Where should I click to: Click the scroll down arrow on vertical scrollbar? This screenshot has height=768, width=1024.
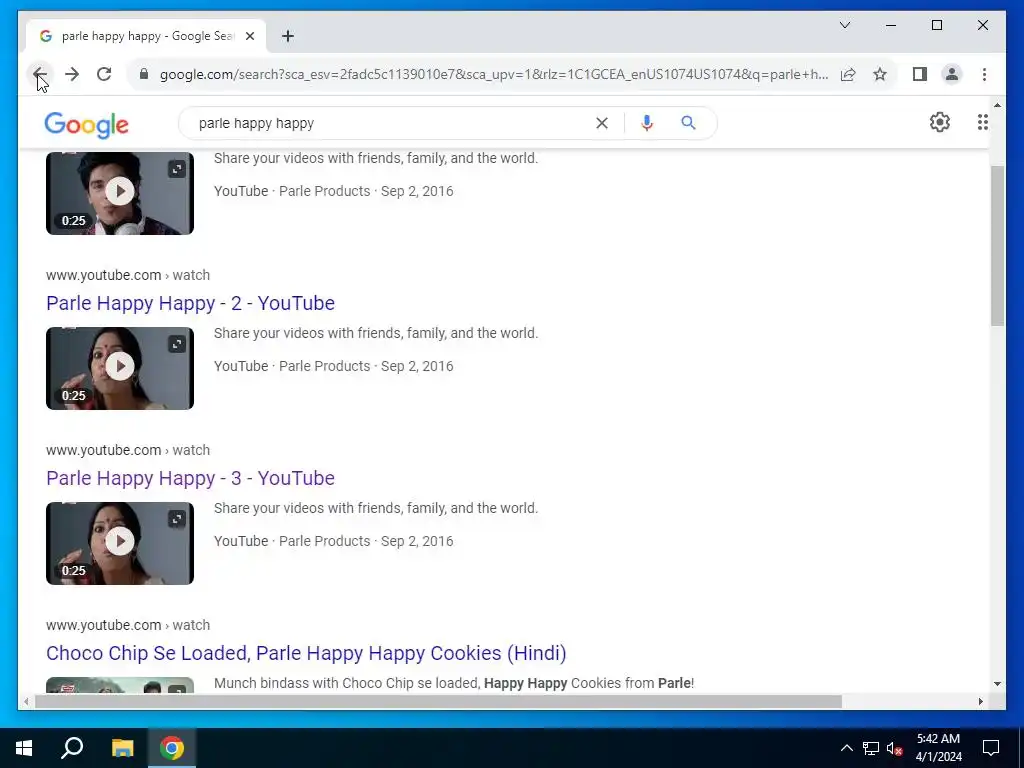(997, 684)
